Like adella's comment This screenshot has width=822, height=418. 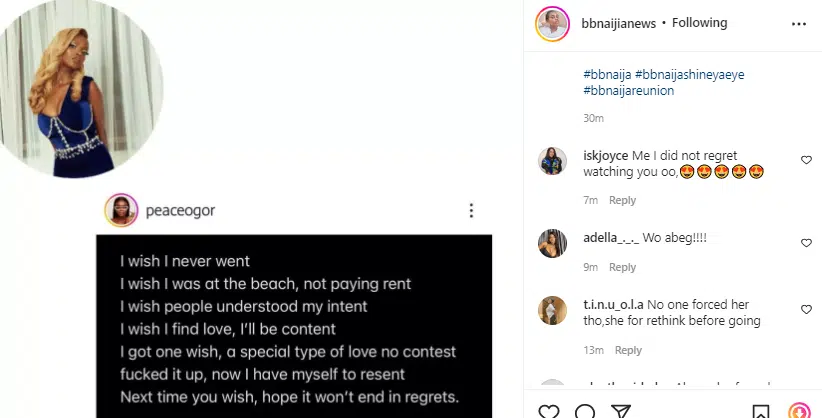(x=806, y=243)
